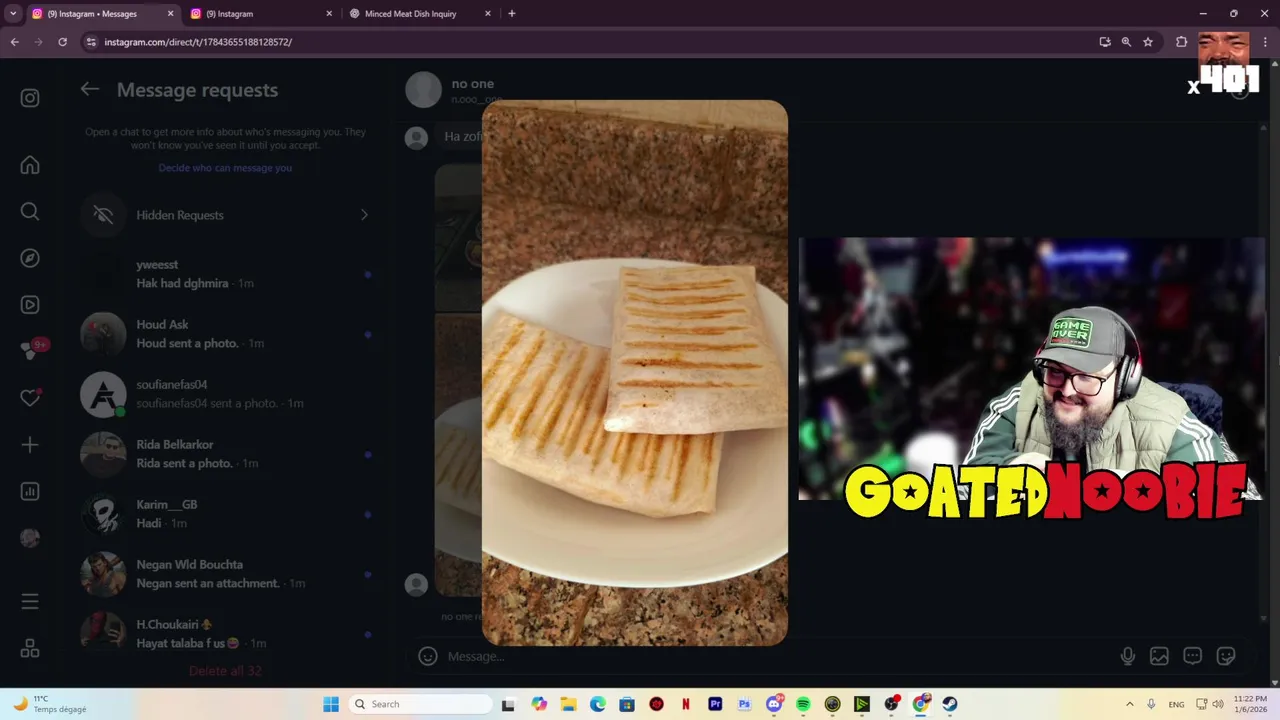Expand Hidden Requests chevron
The width and height of the screenshot is (1280, 720).
pos(364,215)
